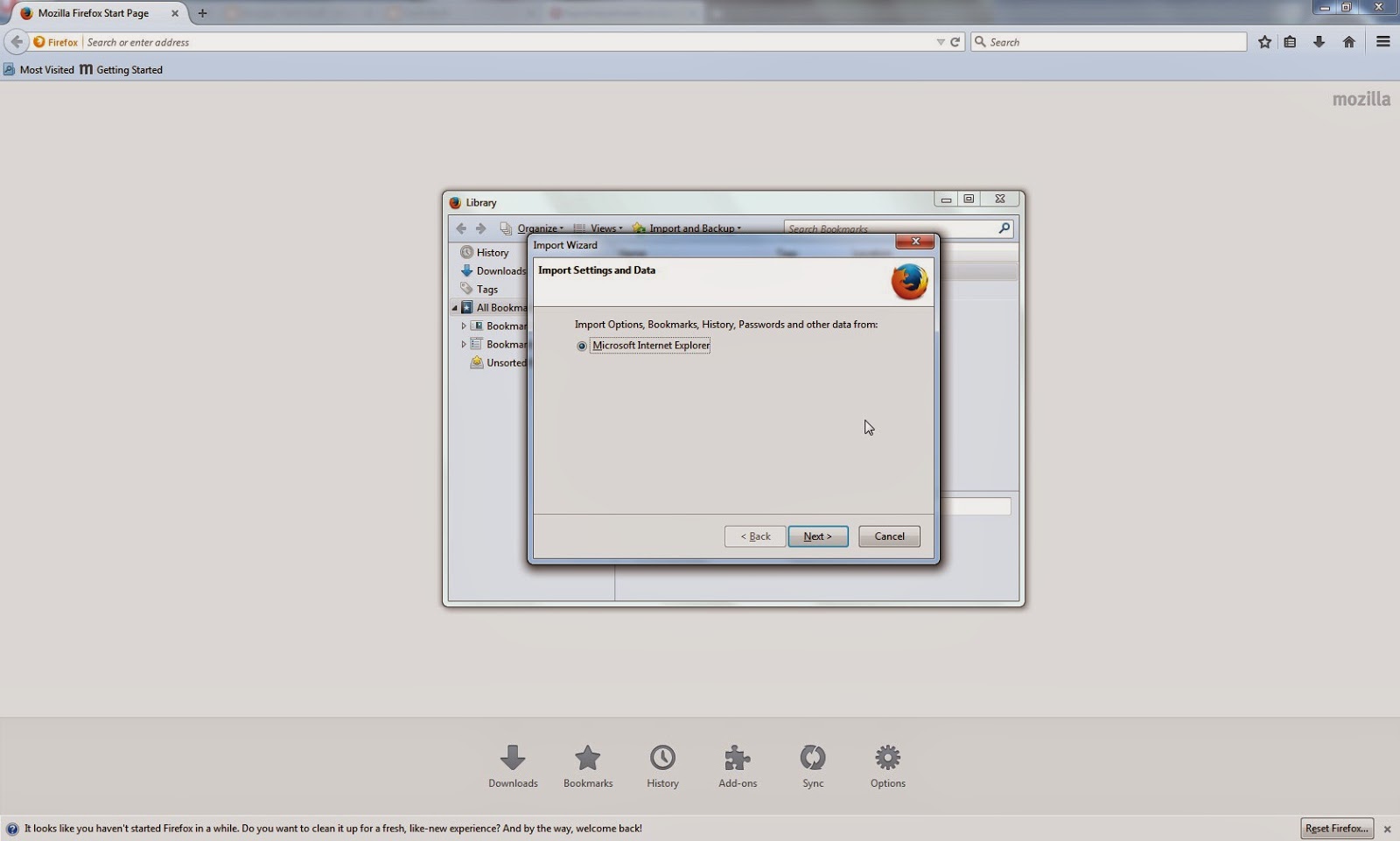The image size is (1400, 841).
Task: Select the Unsorted bookmarks folder
Action: pos(499,362)
